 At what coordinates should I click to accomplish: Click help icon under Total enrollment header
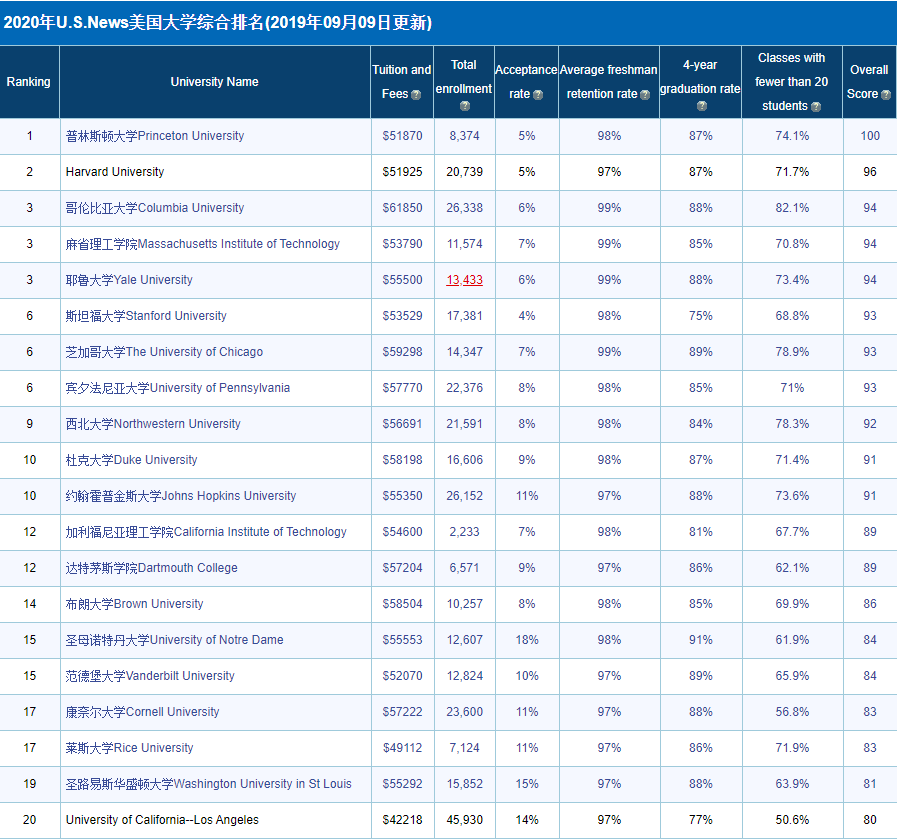465,106
